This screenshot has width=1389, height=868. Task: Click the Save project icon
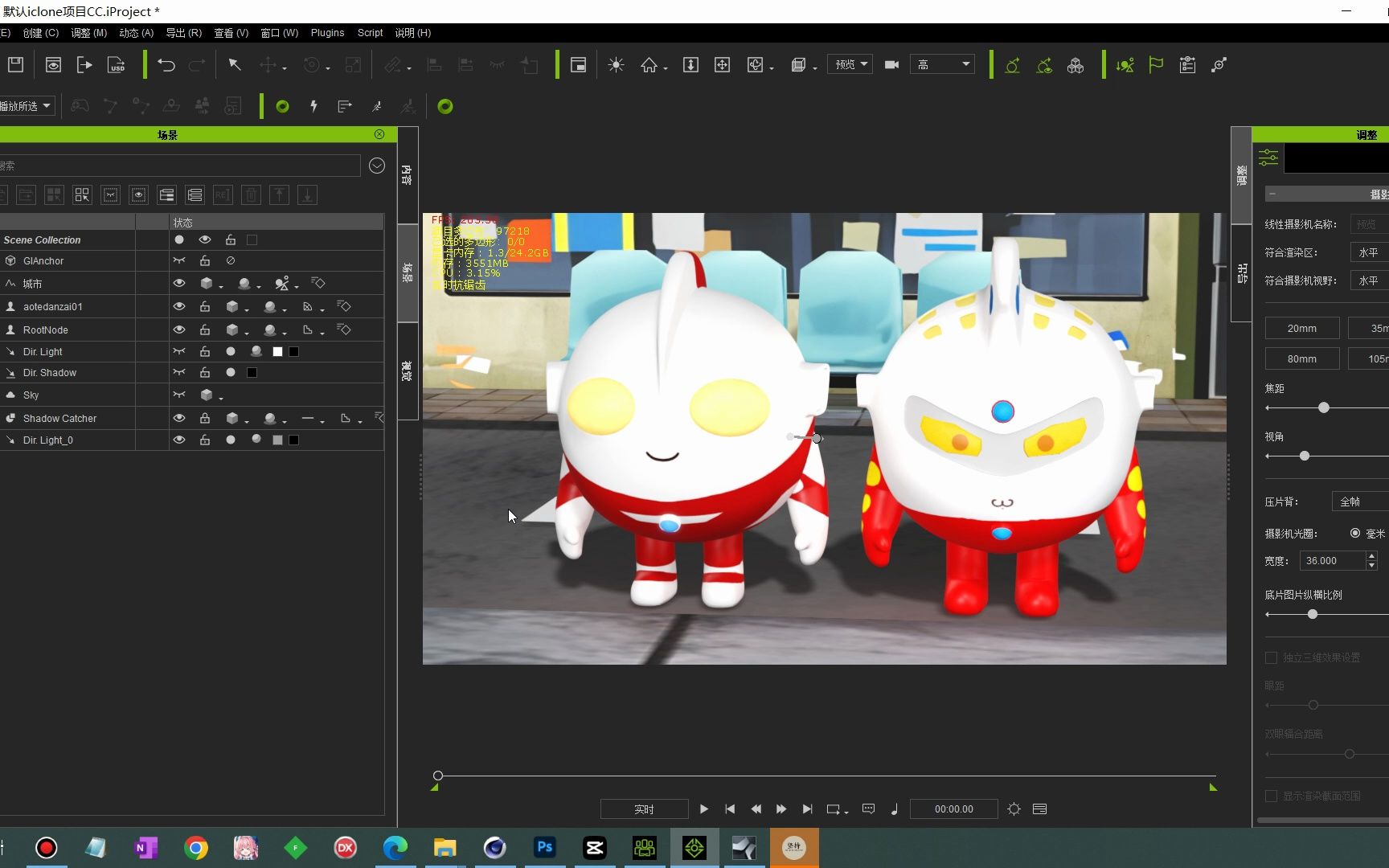tap(15, 65)
